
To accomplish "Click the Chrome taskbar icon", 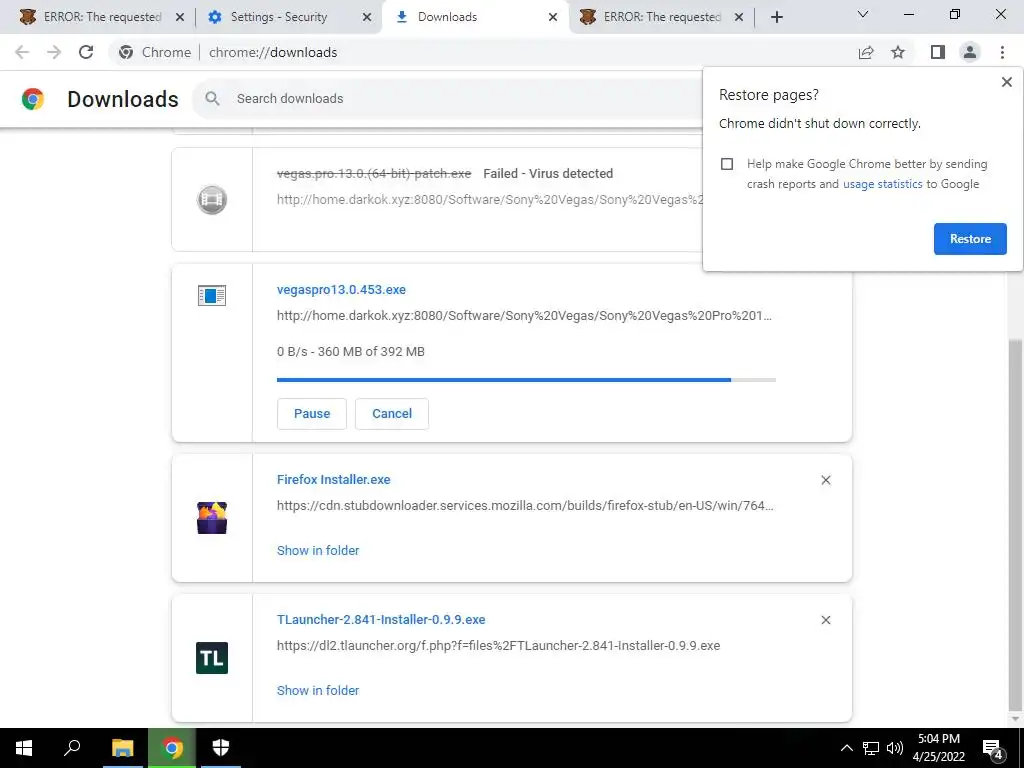I will [x=172, y=748].
